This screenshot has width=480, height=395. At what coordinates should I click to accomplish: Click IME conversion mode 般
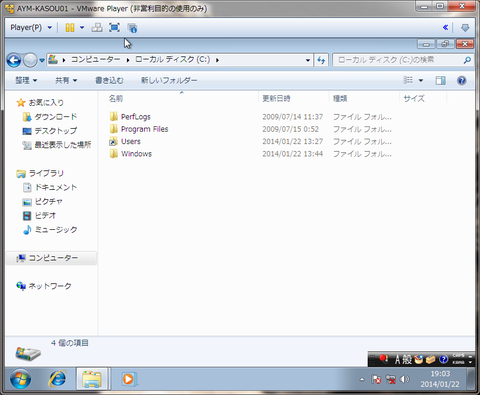click(407, 359)
